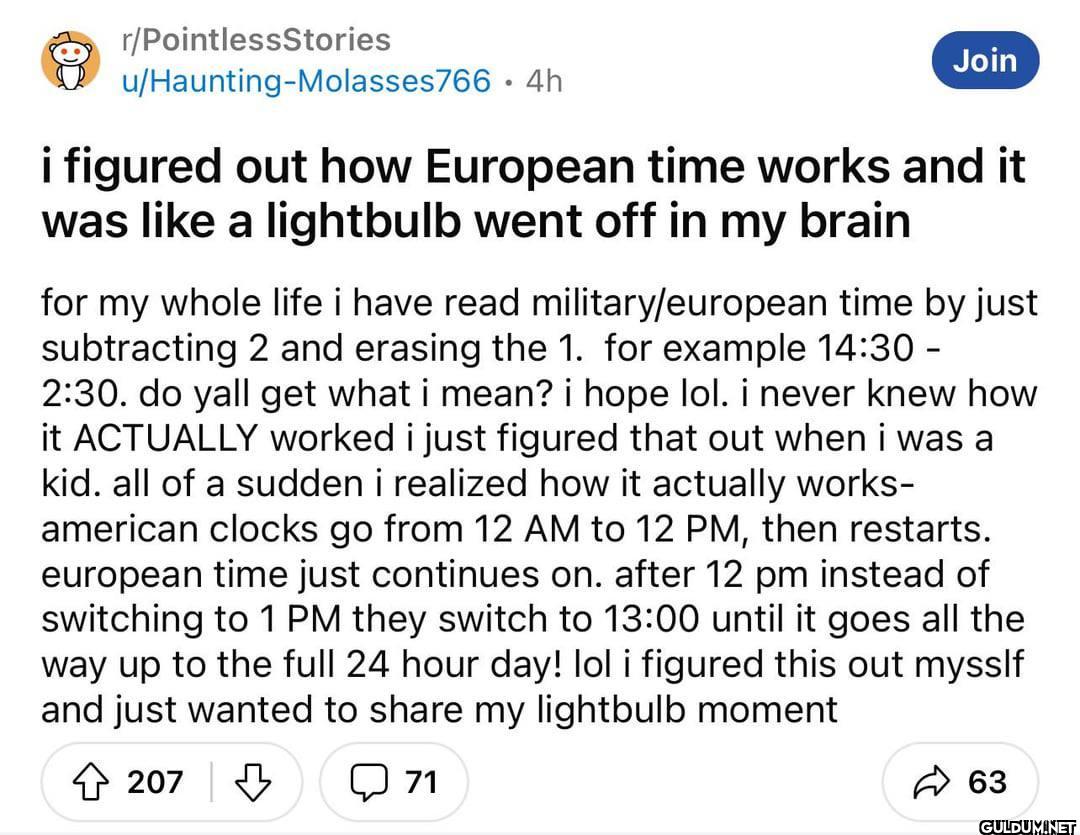Open the 71 comments count
This screenshot has width=1080, height=835.
[x=422, y=781]
